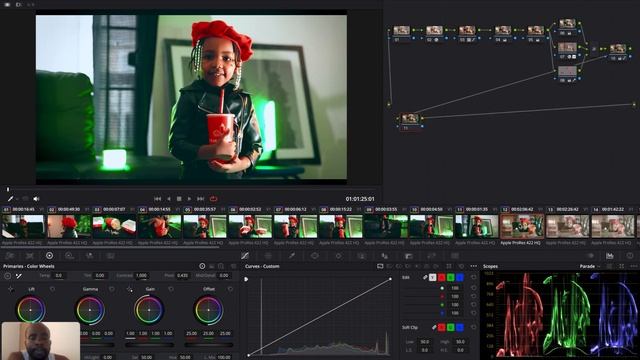Toggle the blue curve Edit channel
This screenshot has width=640, height=360.
460,278
